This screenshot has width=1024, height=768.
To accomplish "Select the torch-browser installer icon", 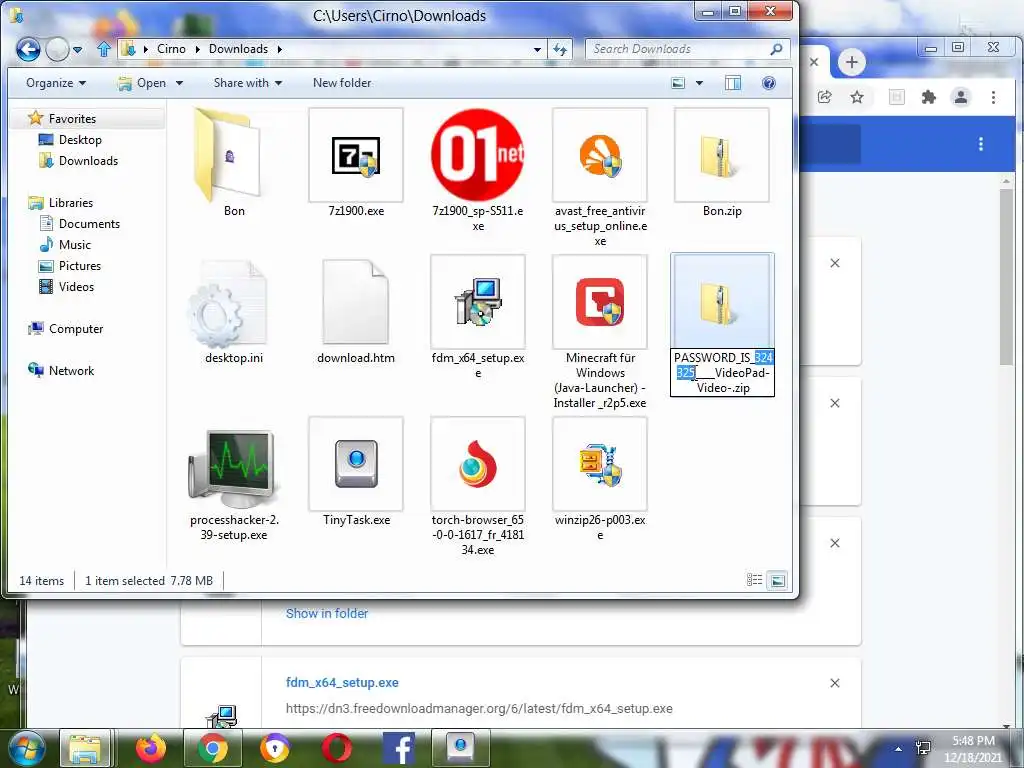I will [477, 464].
